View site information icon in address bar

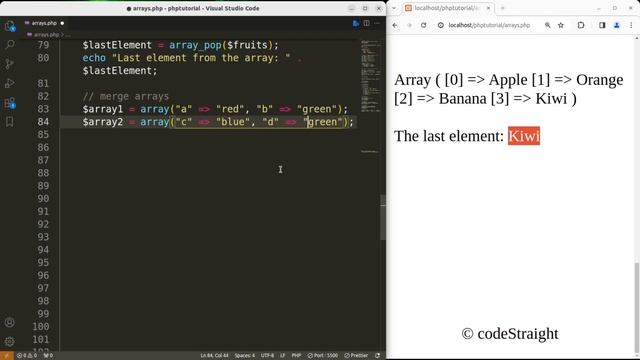click(x=441, y=25)
